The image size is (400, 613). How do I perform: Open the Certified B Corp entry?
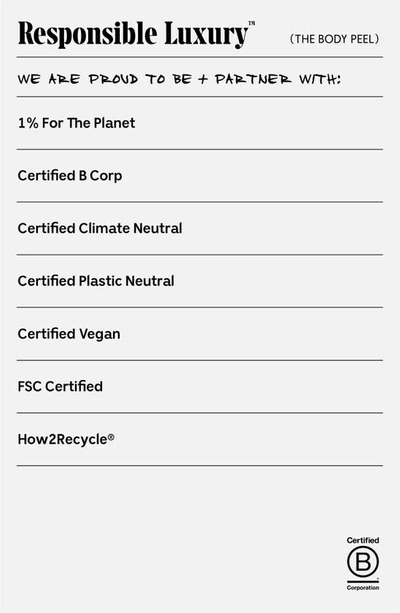pyautogui.click(x=199, y=176)
